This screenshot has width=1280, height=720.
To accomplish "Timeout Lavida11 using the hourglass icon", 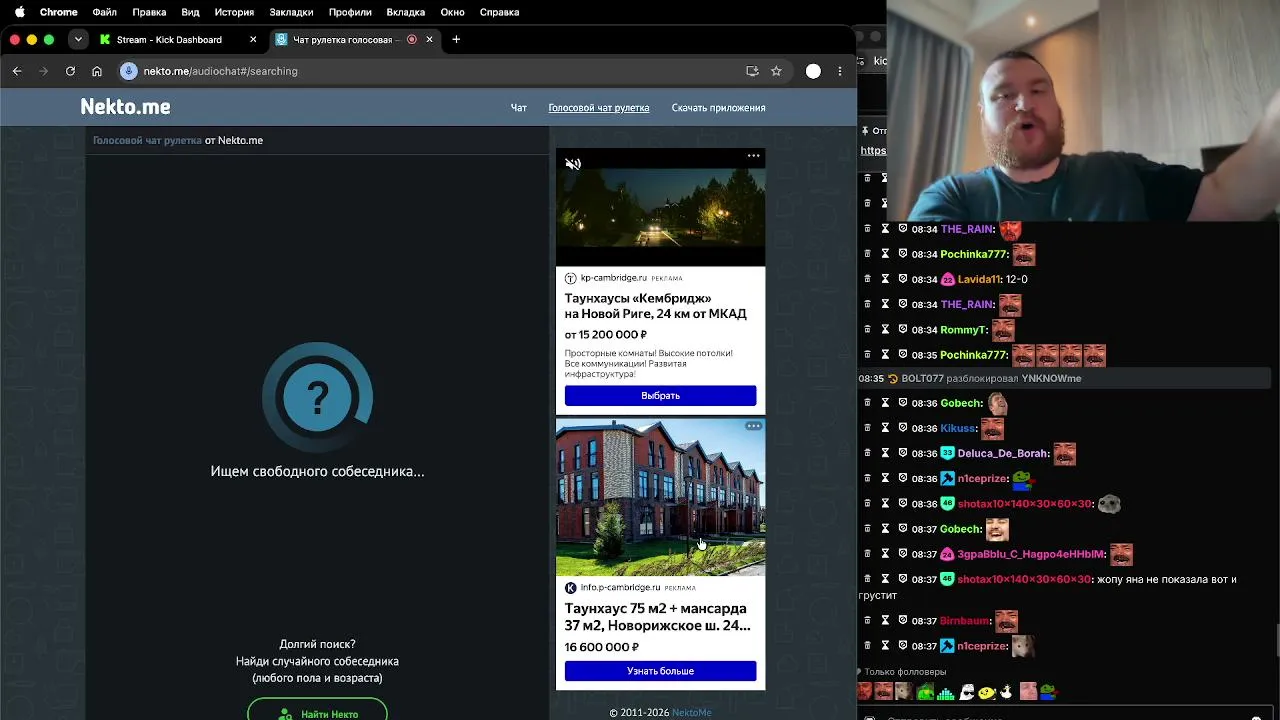I will [885, 279].
